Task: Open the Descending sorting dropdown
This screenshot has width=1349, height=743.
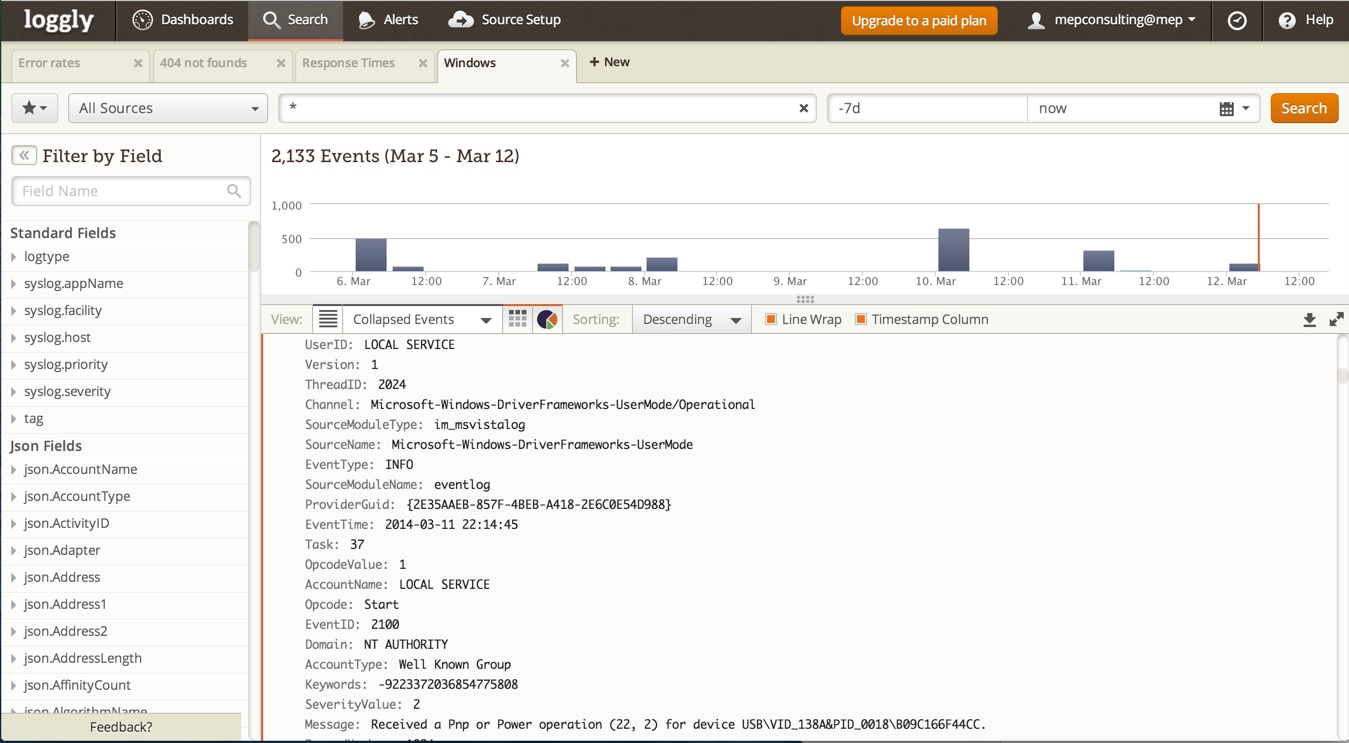Action: point(691,319)
